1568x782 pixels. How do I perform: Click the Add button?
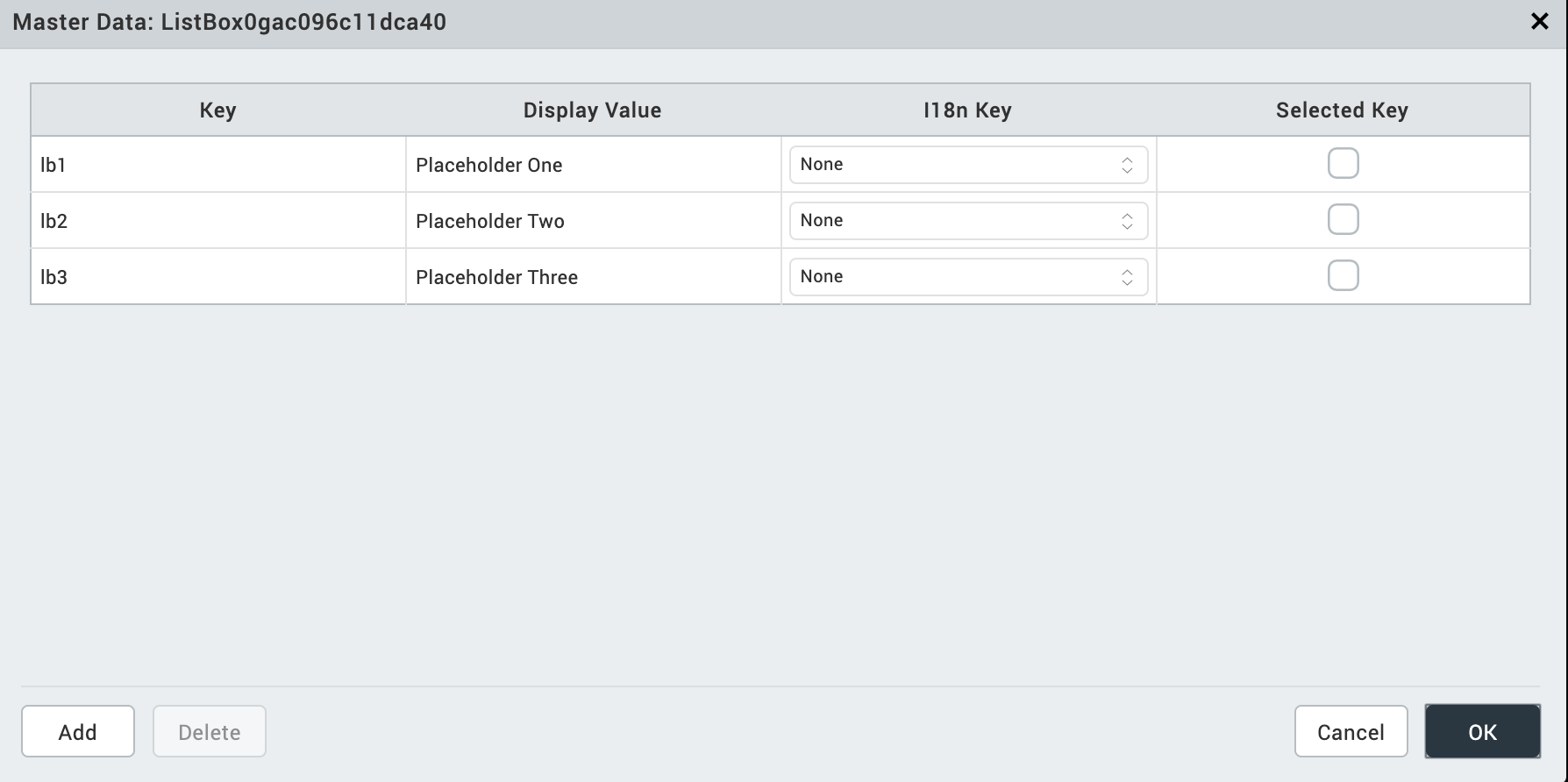pos(78,732)
